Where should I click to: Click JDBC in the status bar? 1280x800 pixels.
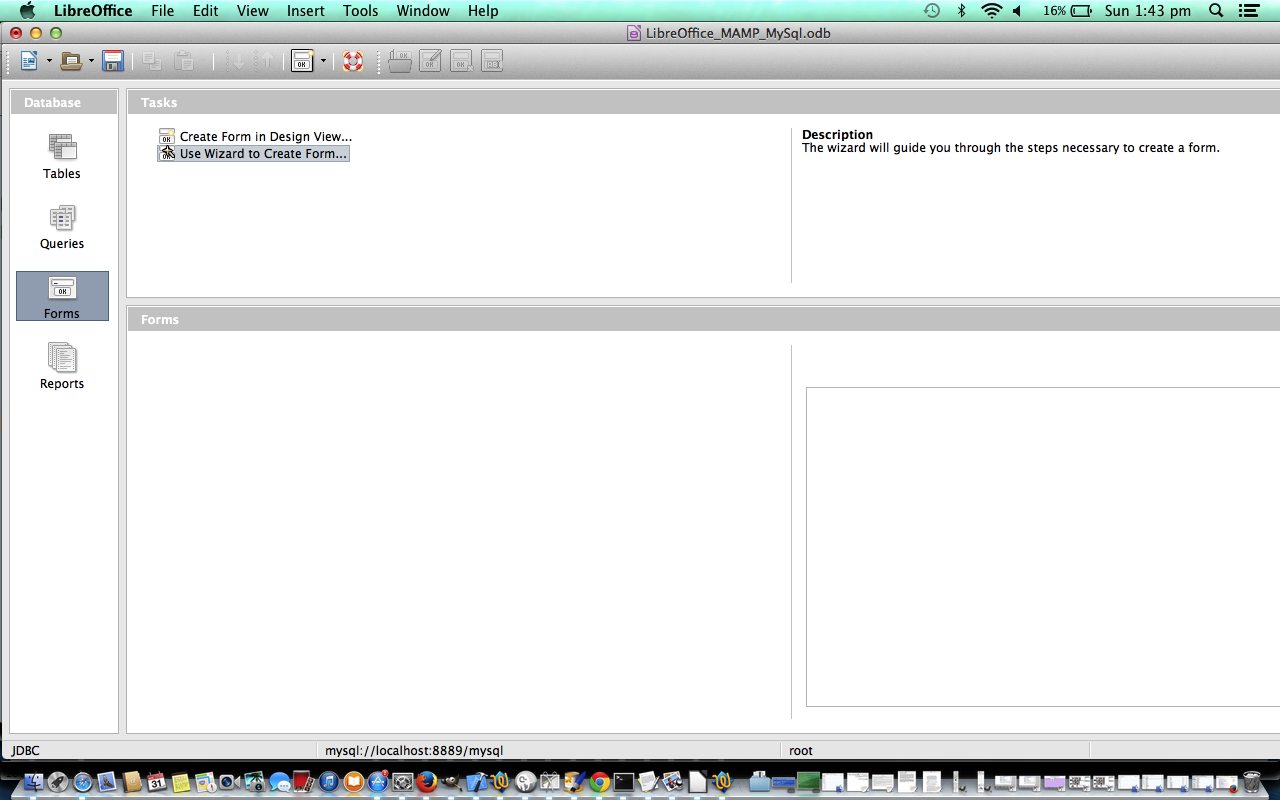pyautogui.click(x=26, y=750)
